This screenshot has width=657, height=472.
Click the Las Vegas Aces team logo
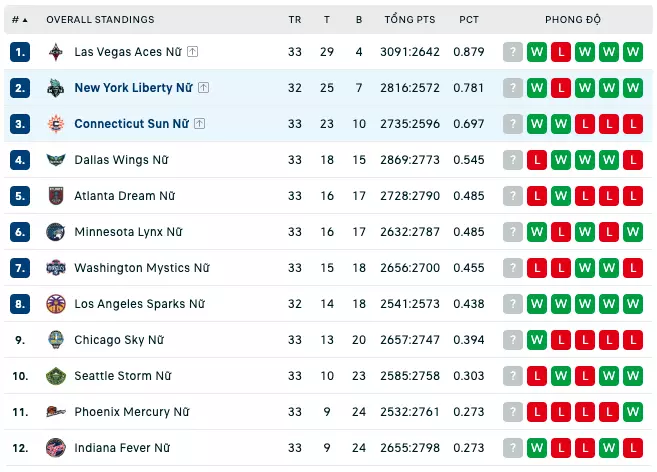56,52
